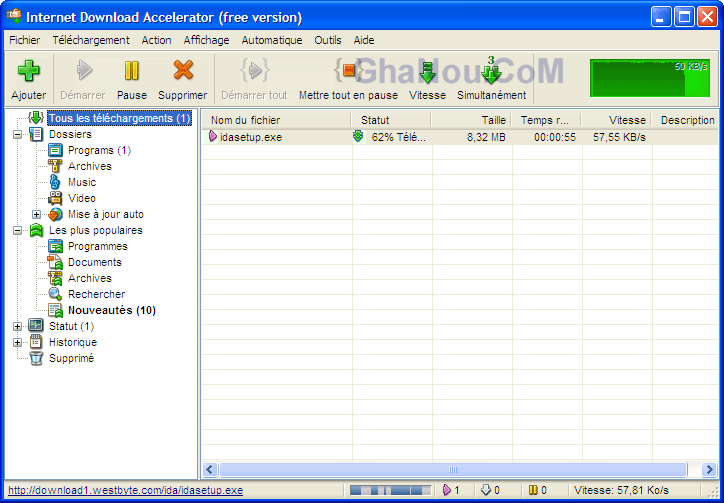Open the Action menu
This screenshot has width=724, height=503.
tap(157, 40)
